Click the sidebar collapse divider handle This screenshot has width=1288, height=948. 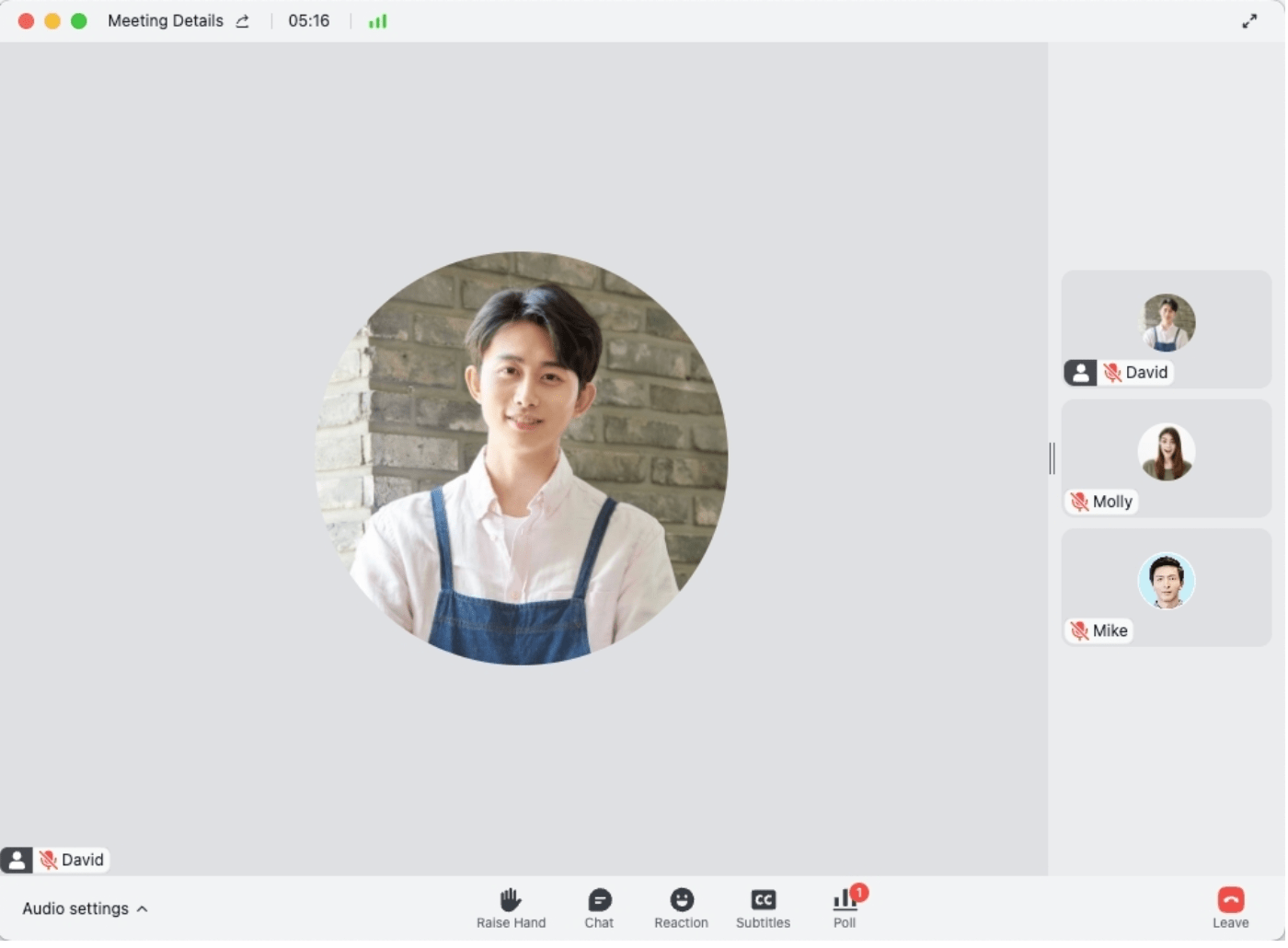[x=1052, y=458]
